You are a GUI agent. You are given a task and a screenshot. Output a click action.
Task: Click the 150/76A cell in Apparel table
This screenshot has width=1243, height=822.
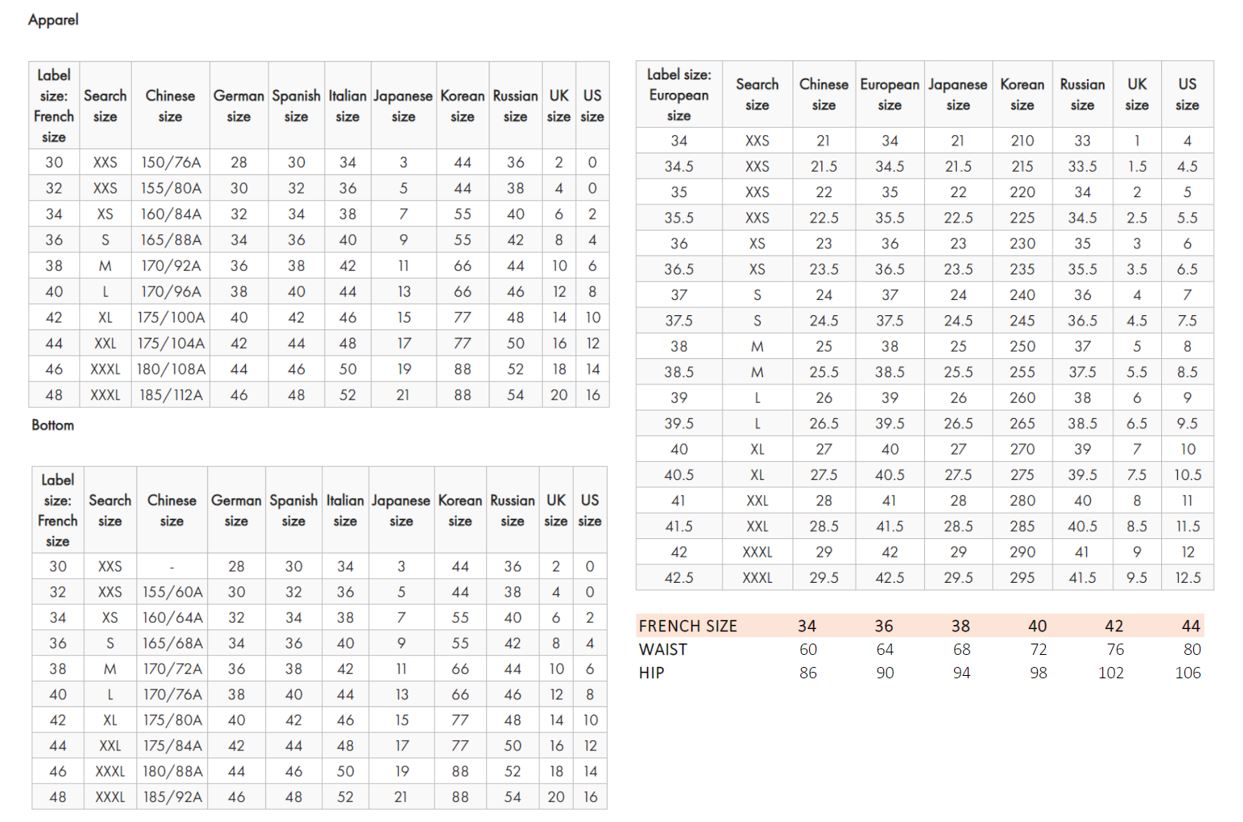tap(170, 162)
